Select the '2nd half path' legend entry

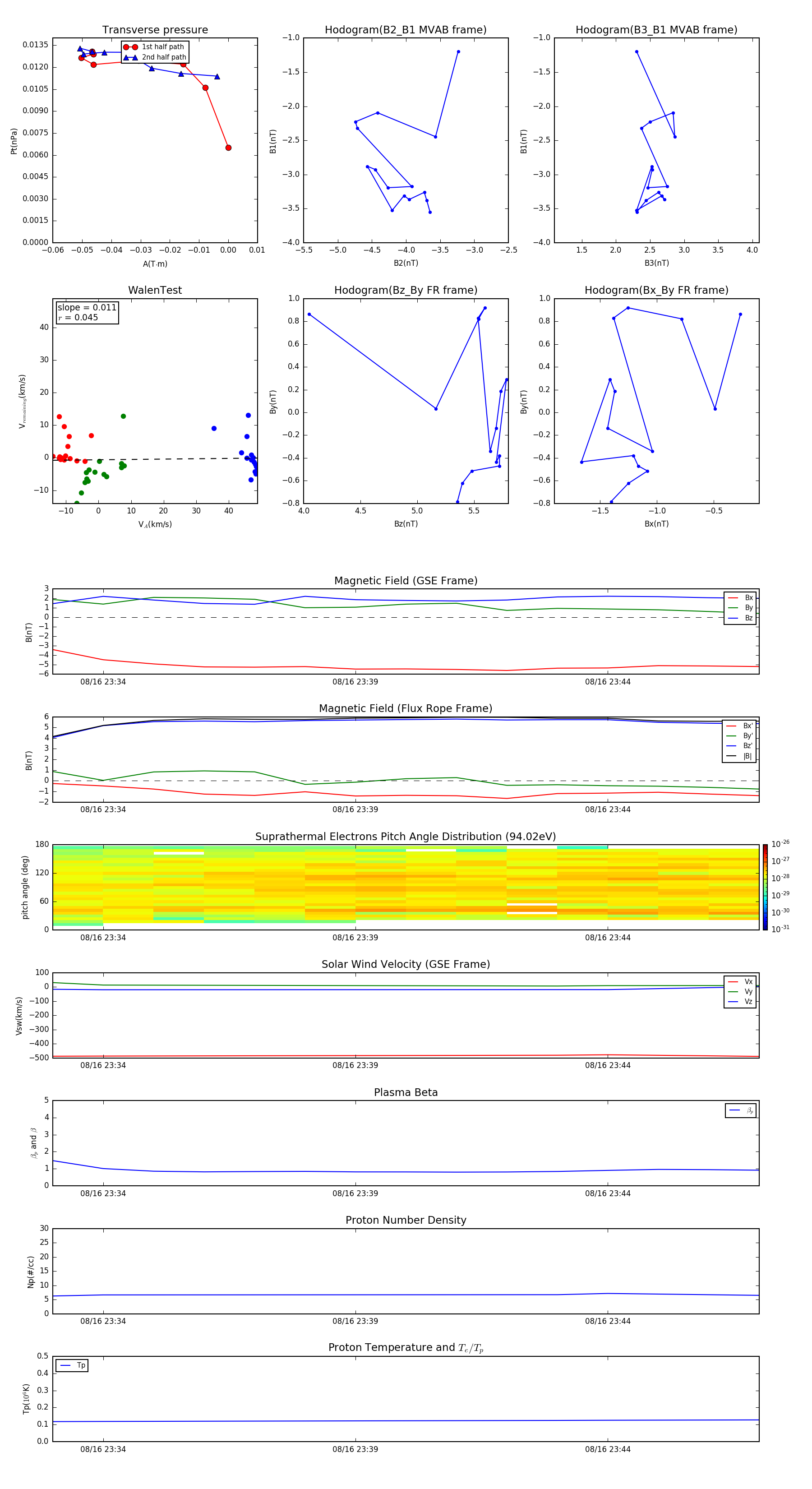[155, 57]
